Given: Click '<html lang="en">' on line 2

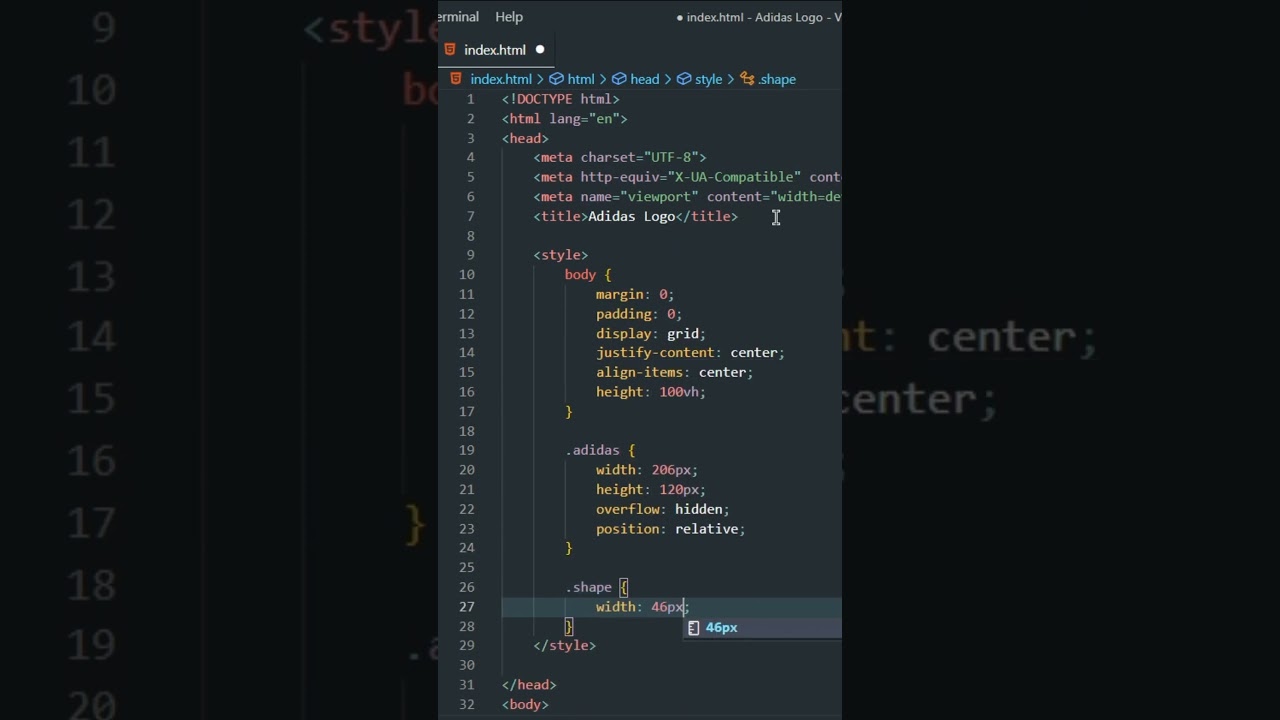Looking at the screenshot, I should (565, 118).
